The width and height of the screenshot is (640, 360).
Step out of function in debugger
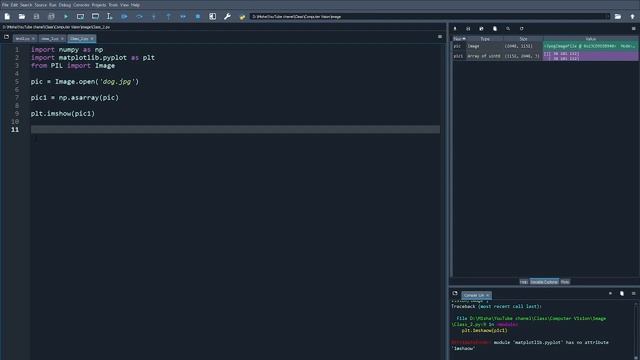[169, 17]
